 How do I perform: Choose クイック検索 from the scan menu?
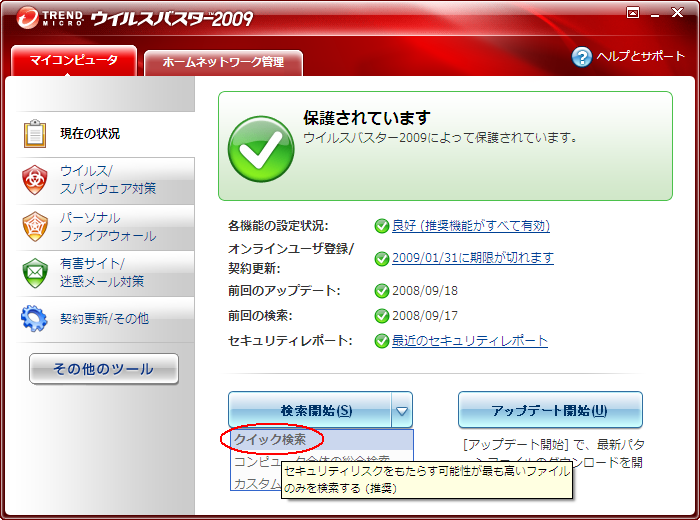coord(321,440)
